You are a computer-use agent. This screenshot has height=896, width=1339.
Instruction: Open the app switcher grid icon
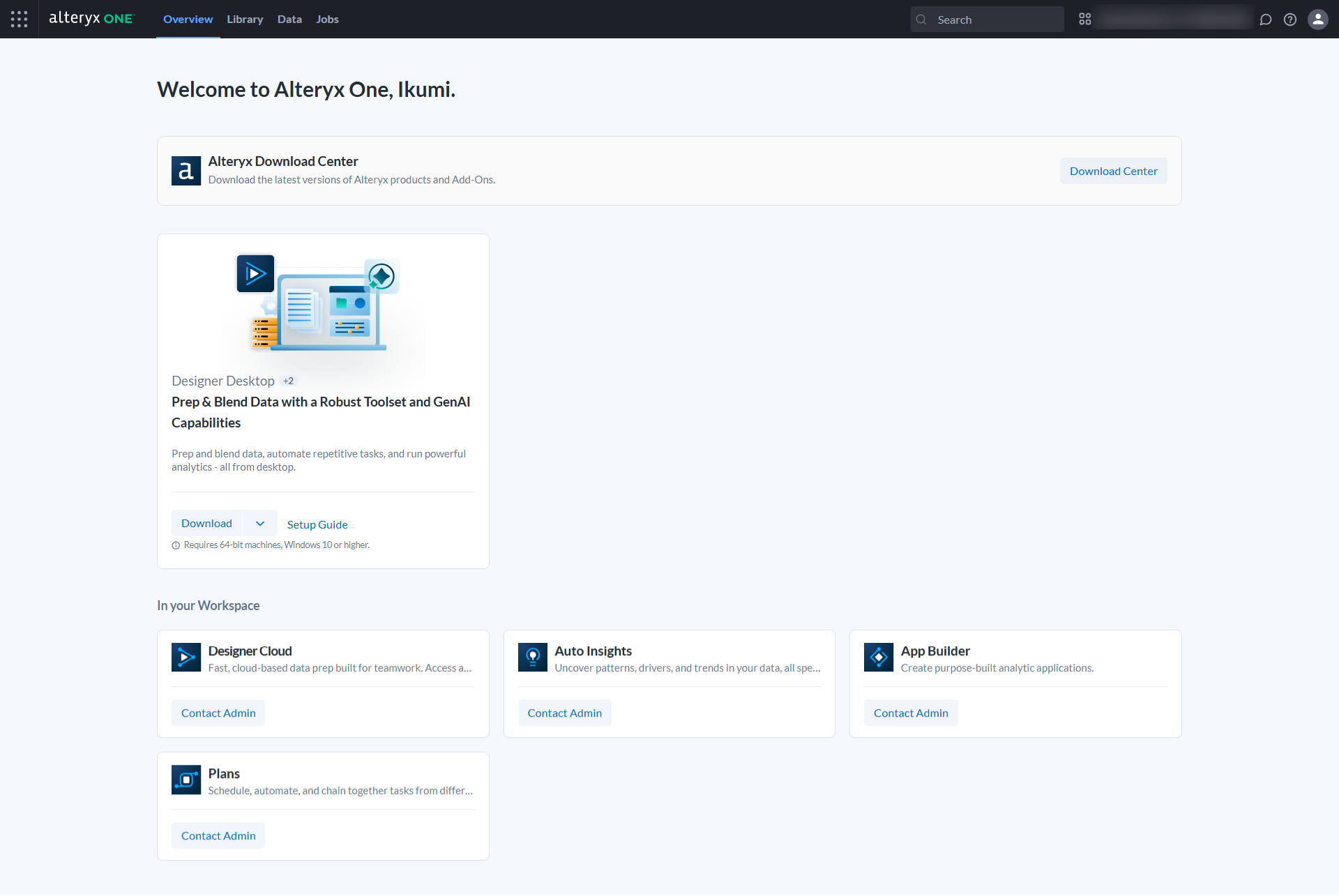coord(19,19)
